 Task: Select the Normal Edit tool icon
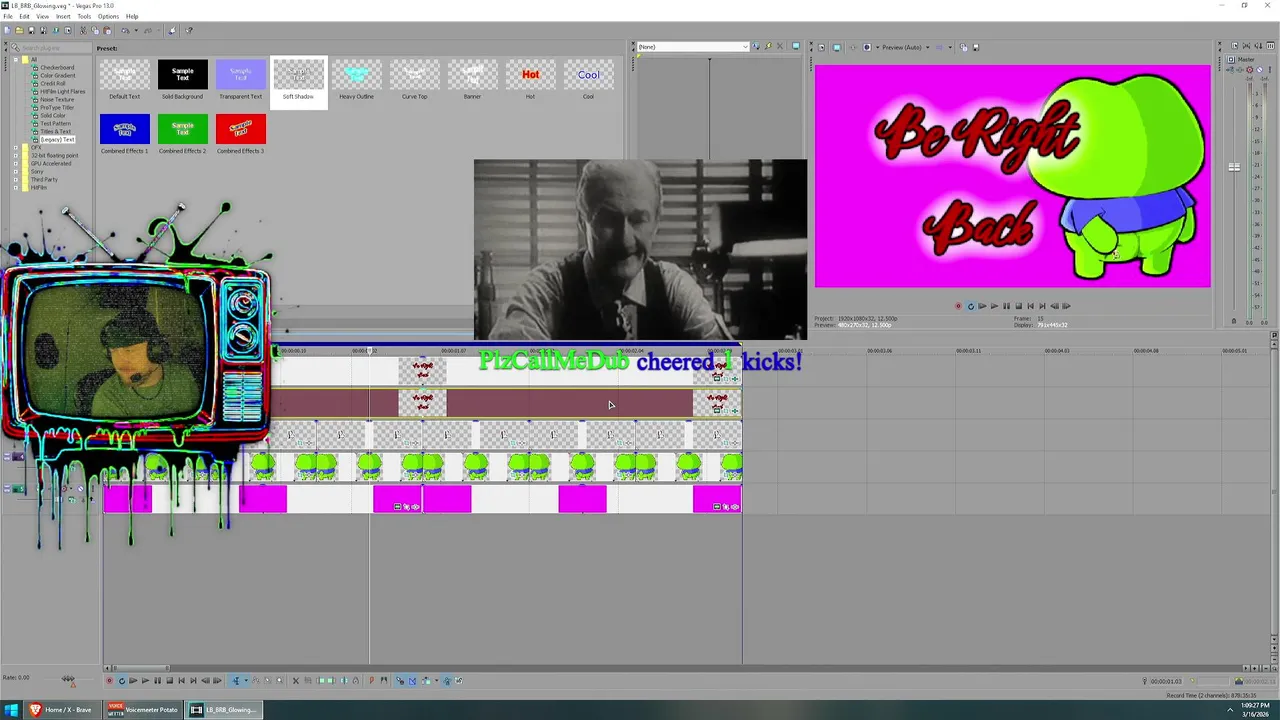point(236,681)
